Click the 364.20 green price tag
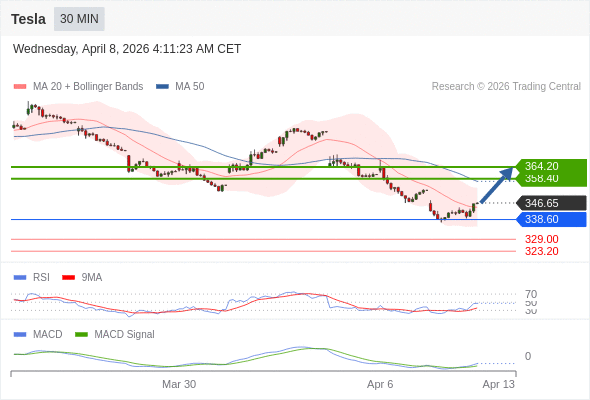Image resolution: width=590 pixels, height=400 pixels. 551,166
